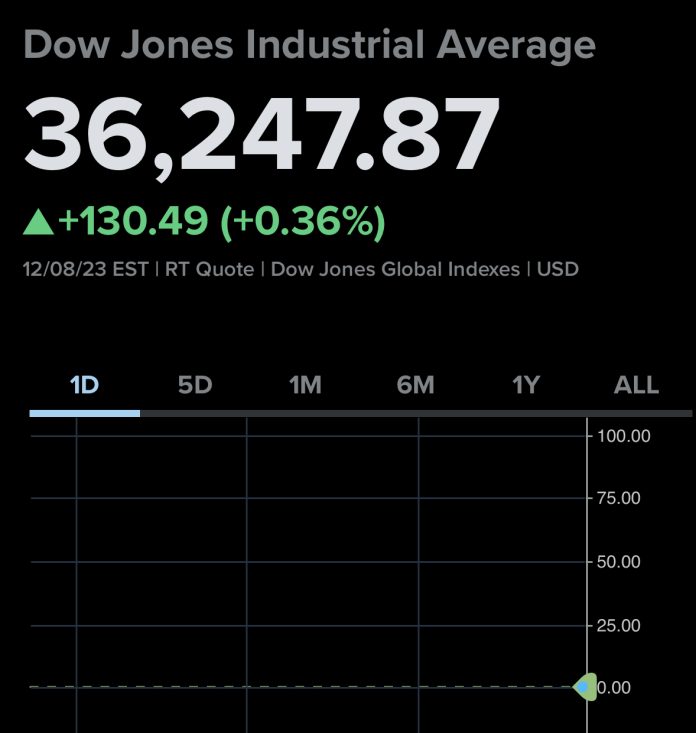Open the 6M chart range tab
The image size is (696, 733).
[415, 385]
